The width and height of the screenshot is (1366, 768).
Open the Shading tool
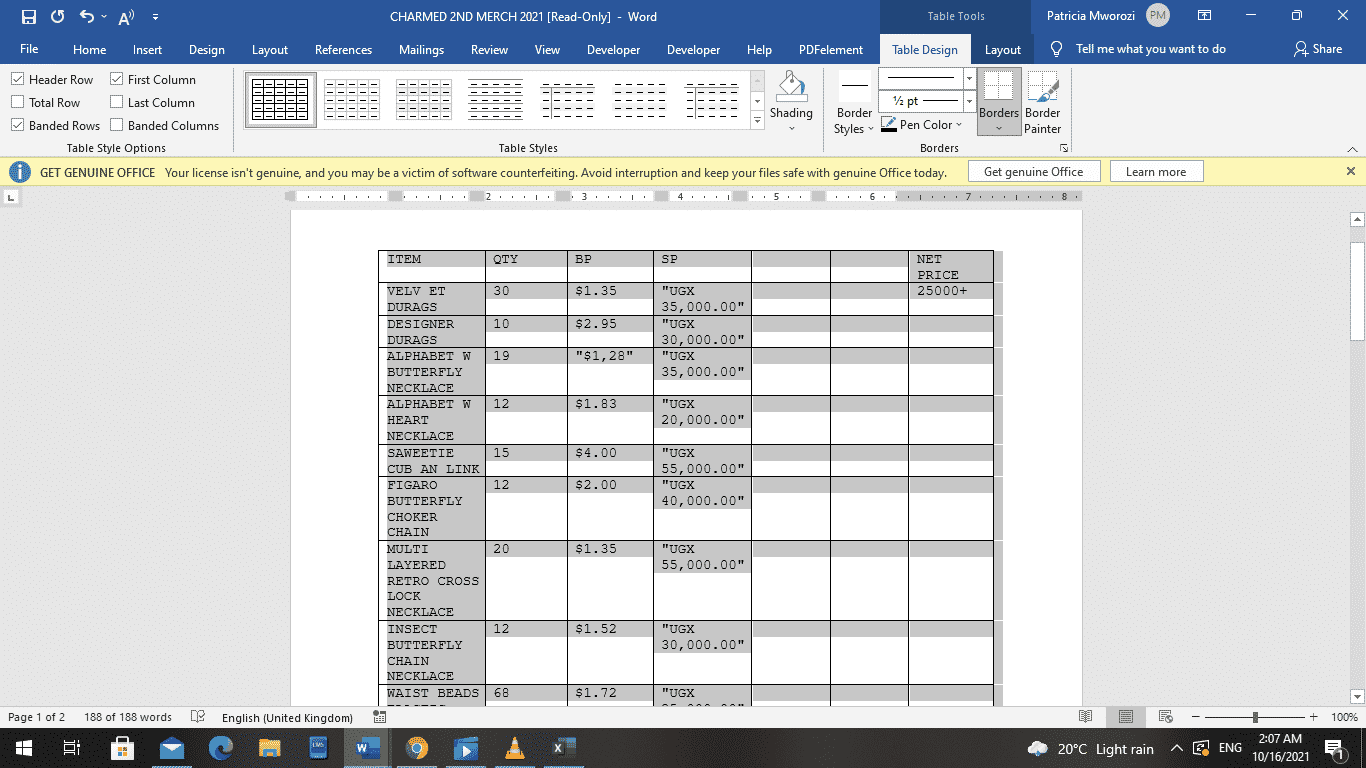coord(791,99)
